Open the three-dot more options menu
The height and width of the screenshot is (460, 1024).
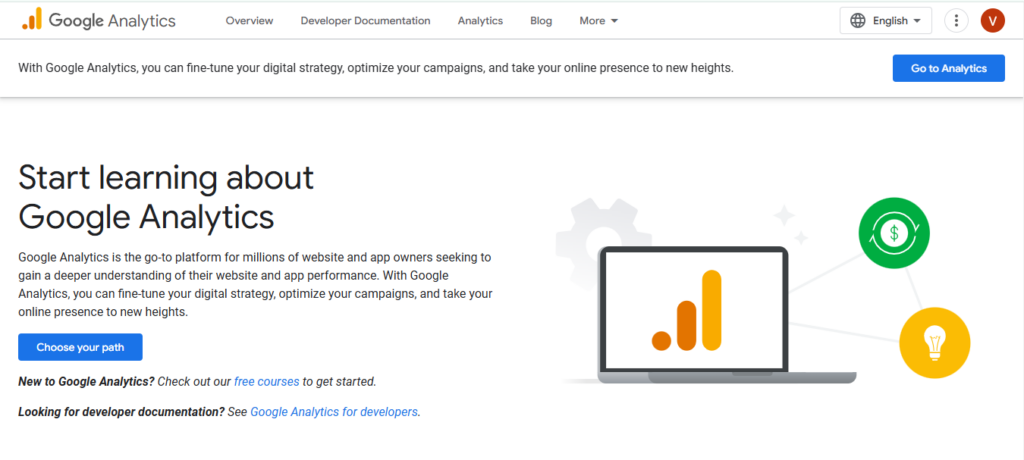click(956, 21)
